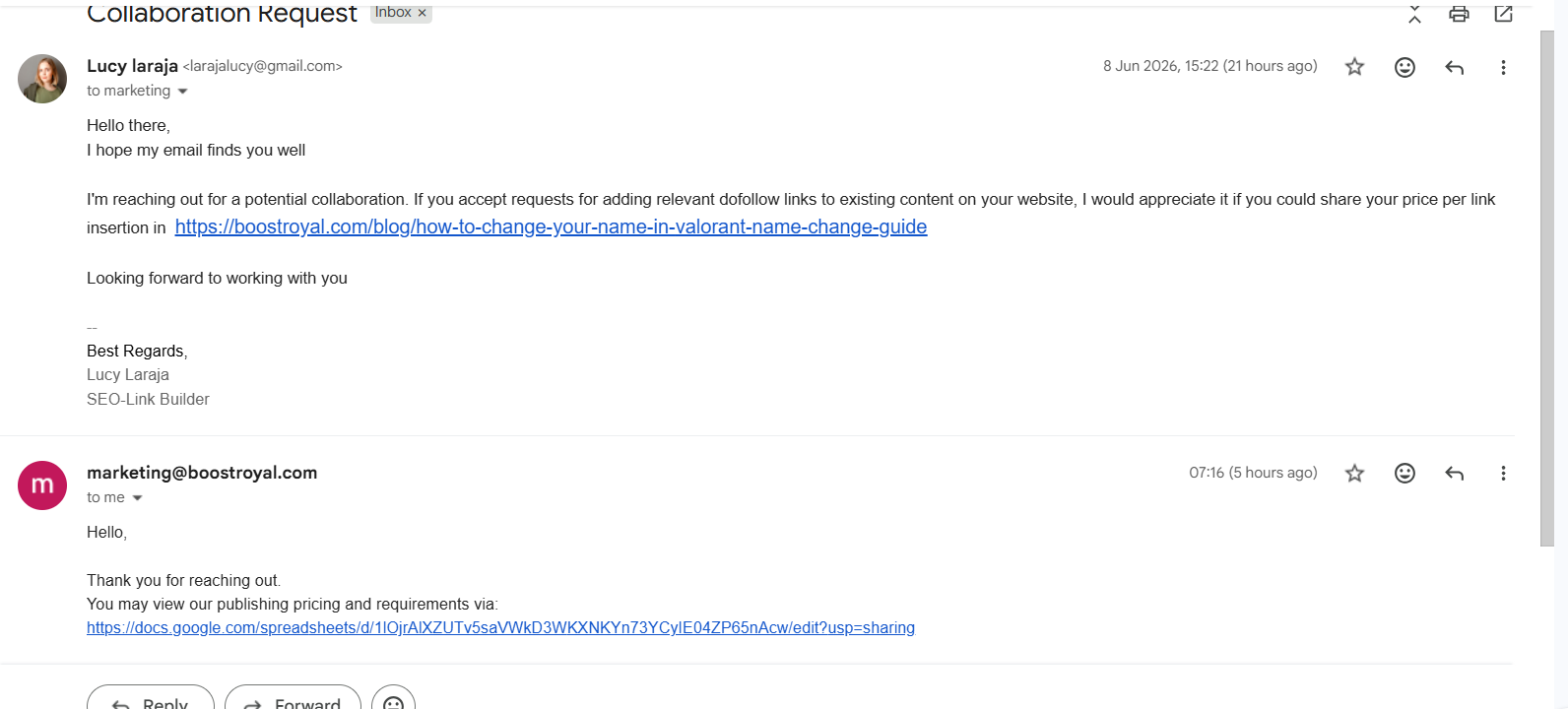Reply to marketing message via arrow icon
The height and width of the screenshot is (709, 1568).
click(x=1455, y=474)
